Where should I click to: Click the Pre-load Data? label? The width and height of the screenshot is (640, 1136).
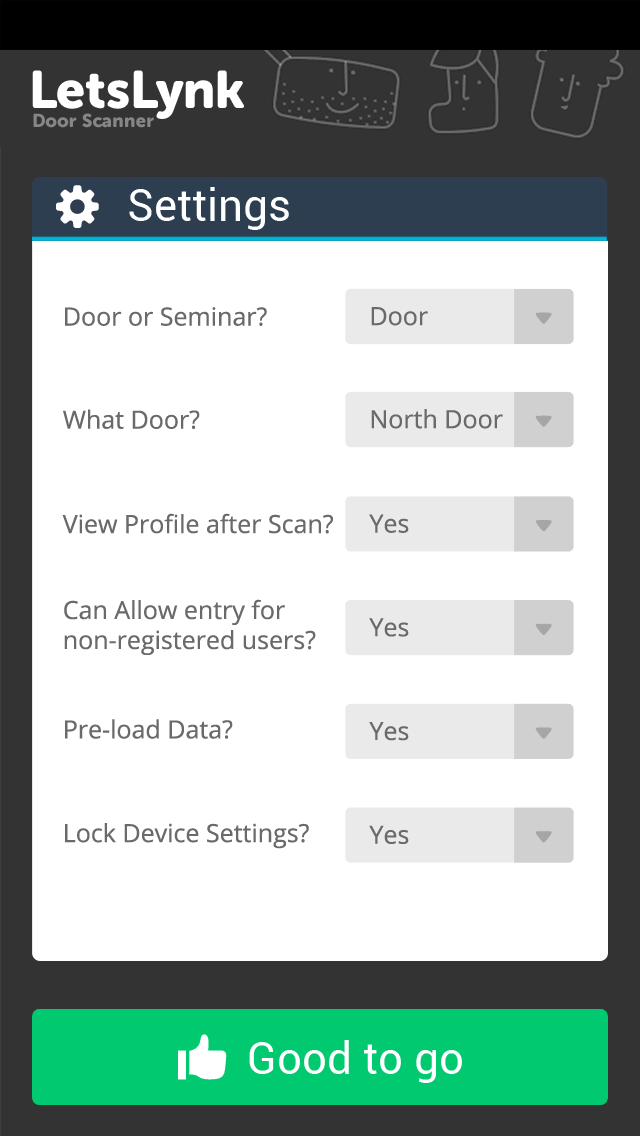point(148,730)
